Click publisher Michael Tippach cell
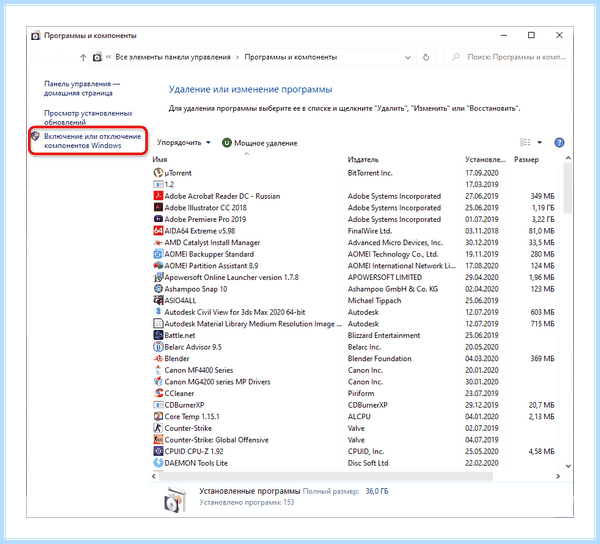Screen dimensions: 600x544 click(374, 300)
